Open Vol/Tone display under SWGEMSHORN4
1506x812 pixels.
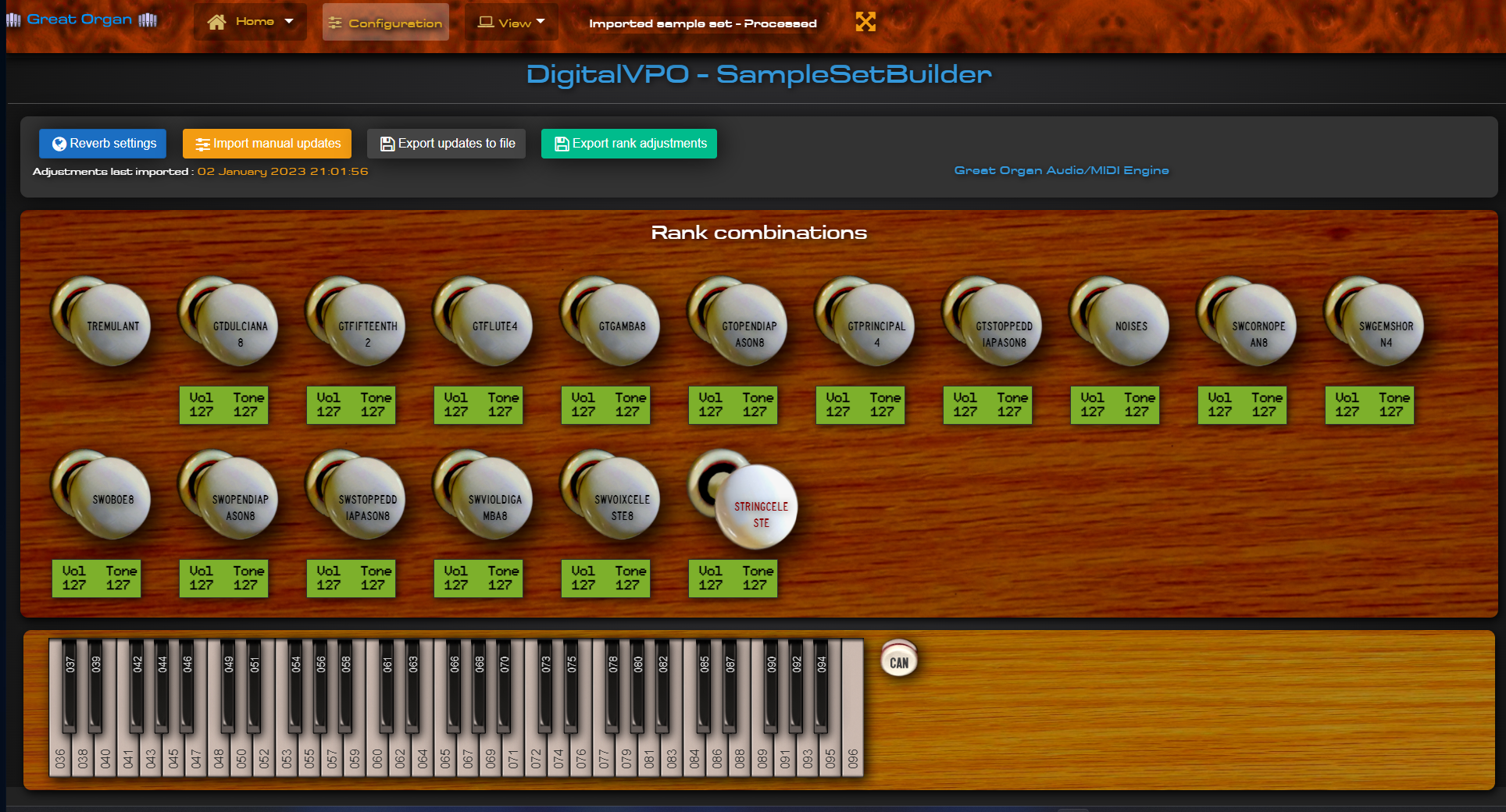point(1369,405)
